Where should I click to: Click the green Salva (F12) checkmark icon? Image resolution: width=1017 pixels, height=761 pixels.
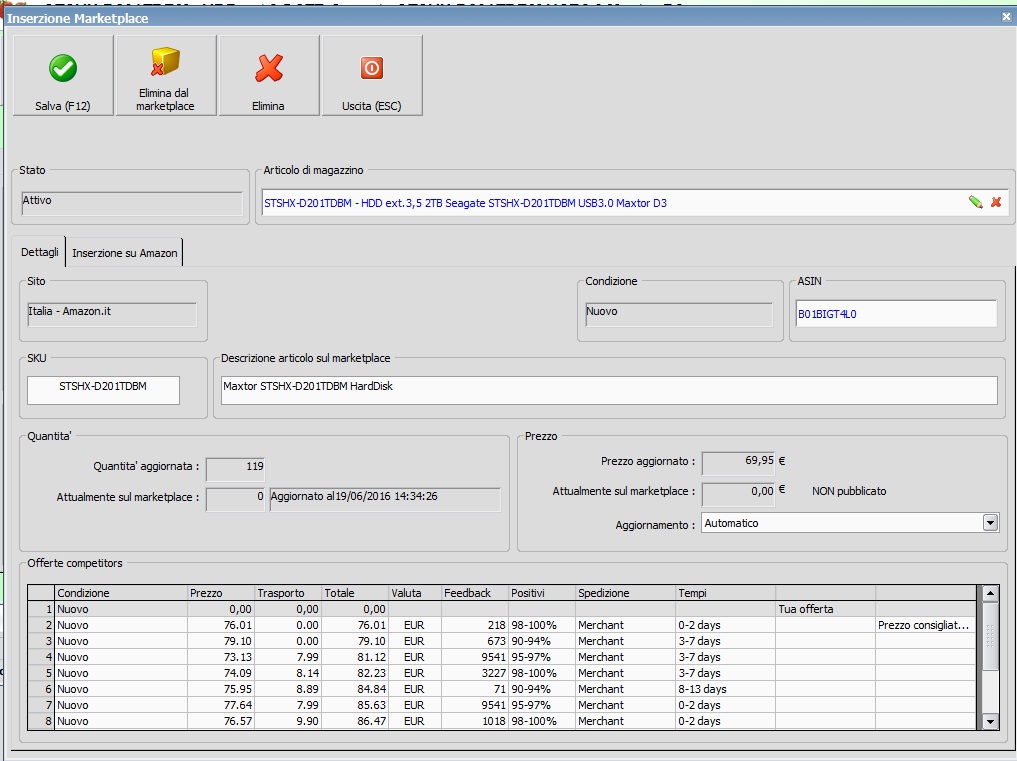click(x=63, y=68)
